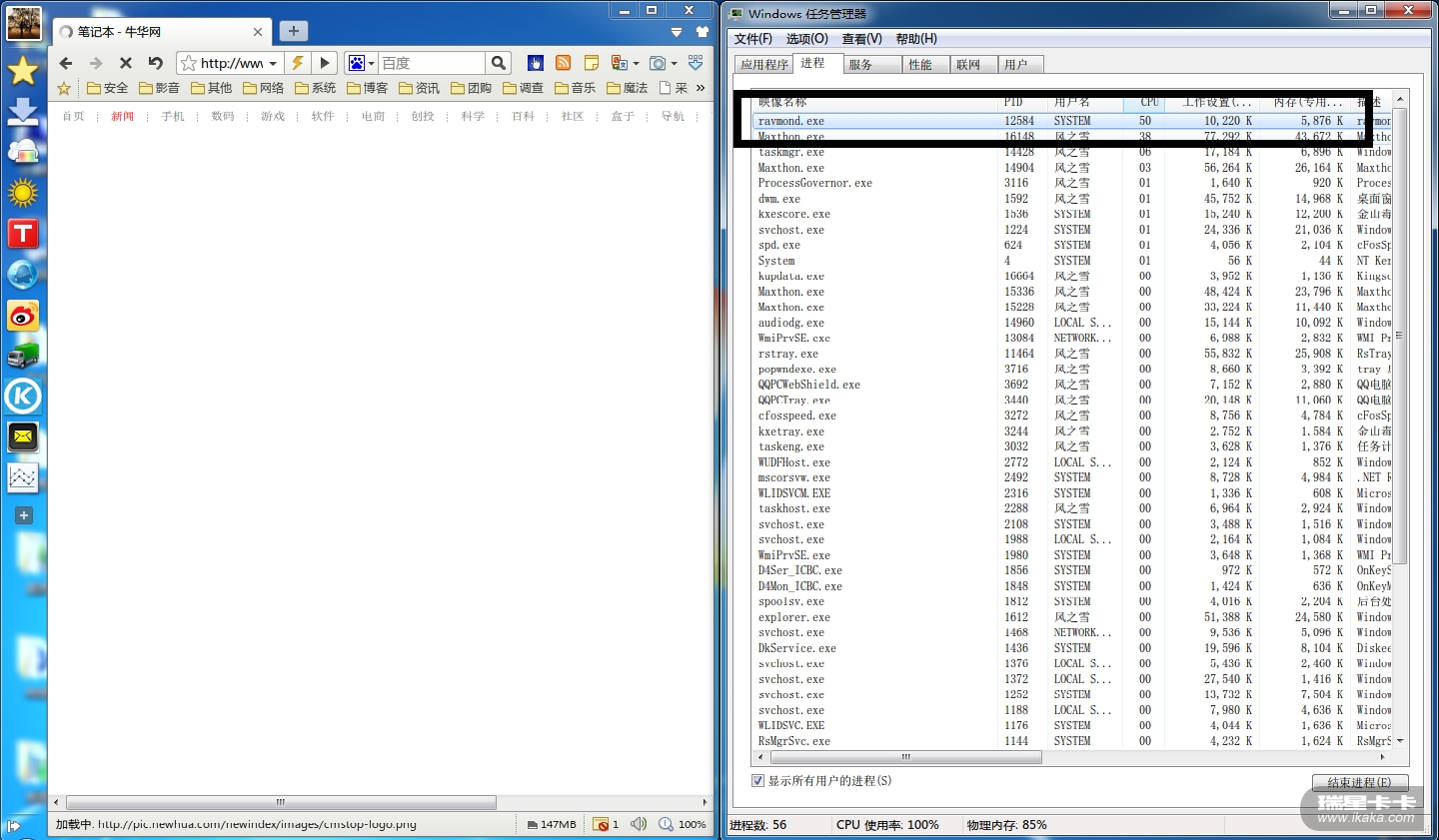This screenshot has width=1439, height=840.
Task: Switch to the 应用程序 tab
Action: 764,65
